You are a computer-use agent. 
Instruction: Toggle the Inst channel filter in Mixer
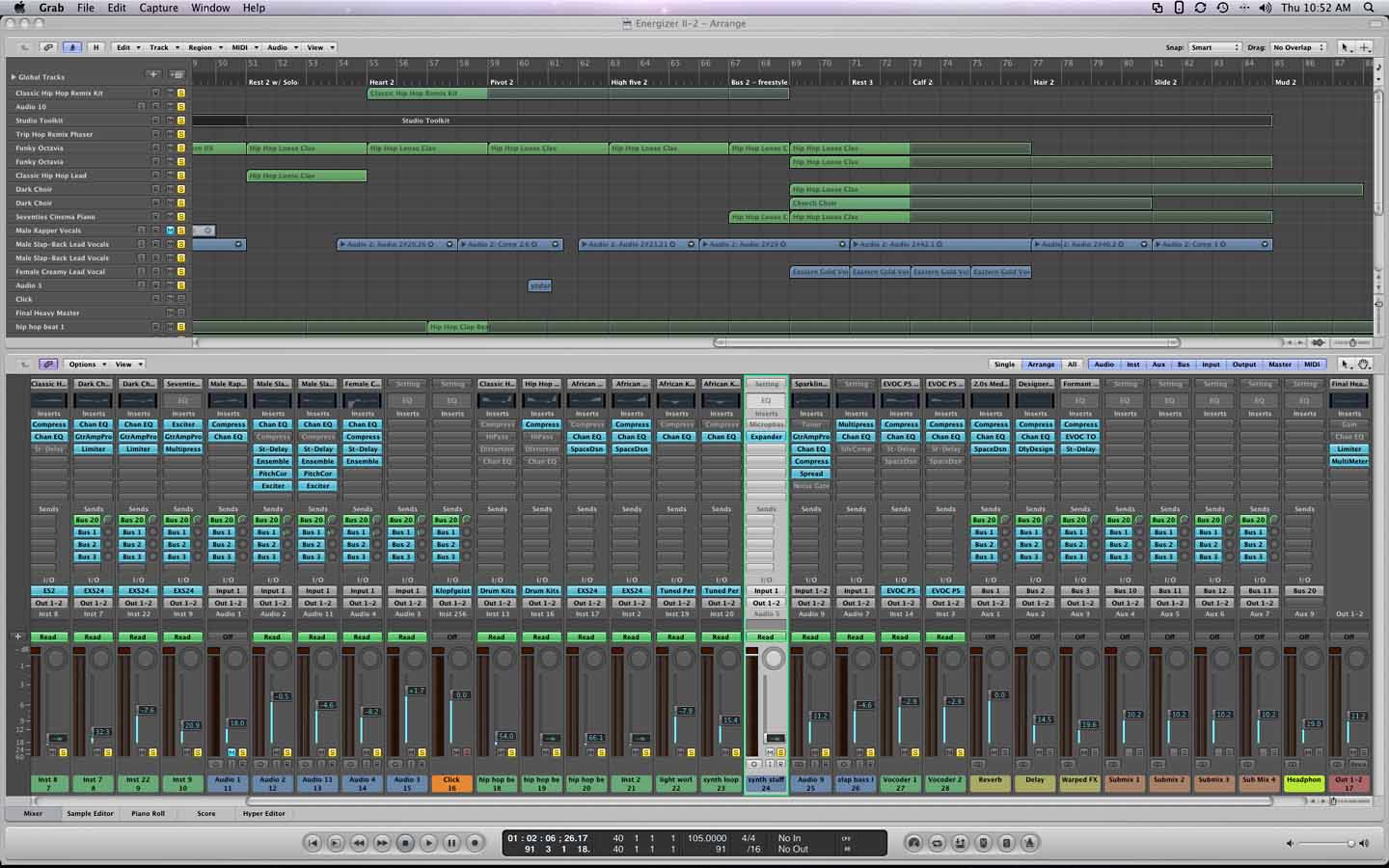1132,365
